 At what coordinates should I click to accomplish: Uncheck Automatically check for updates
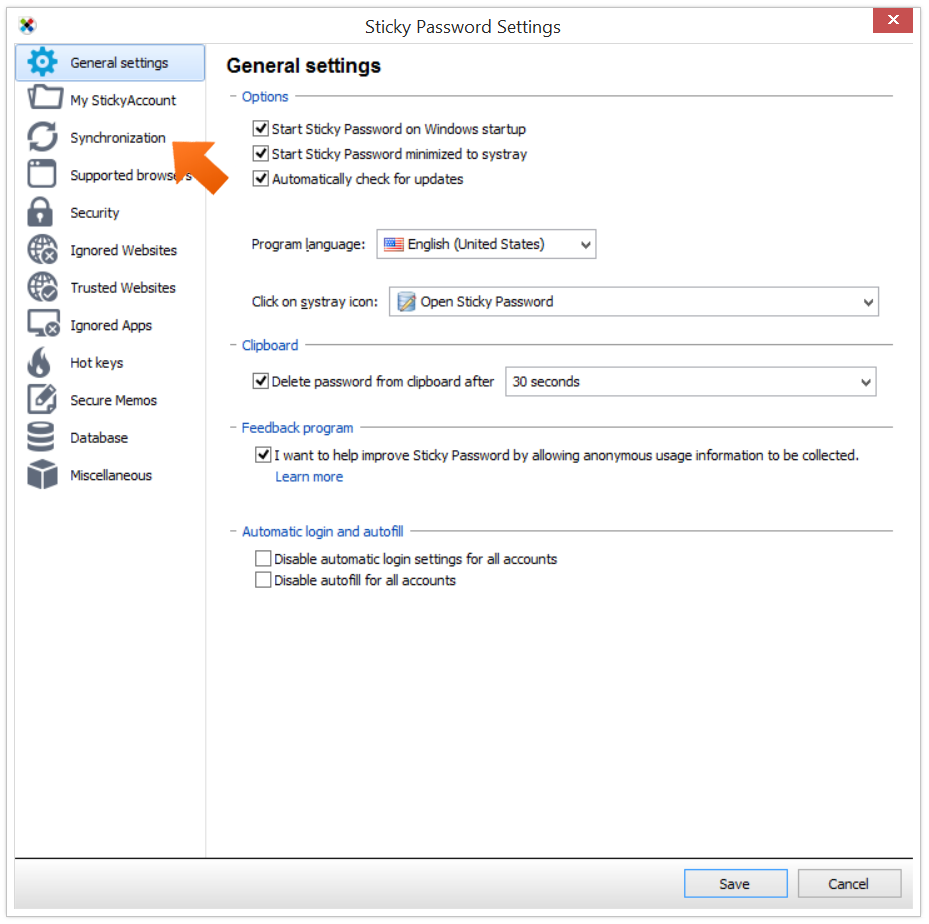click(261, 178)
